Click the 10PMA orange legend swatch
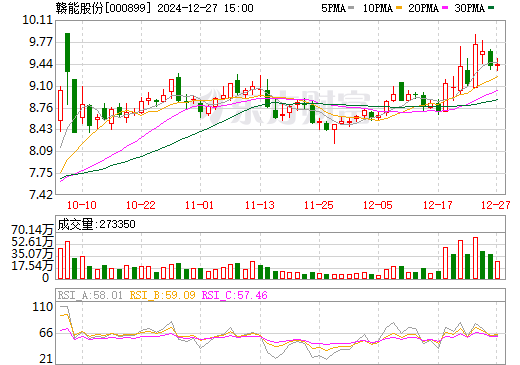The width and height of the screenshot is (520, 365). [x=399, y=8]
